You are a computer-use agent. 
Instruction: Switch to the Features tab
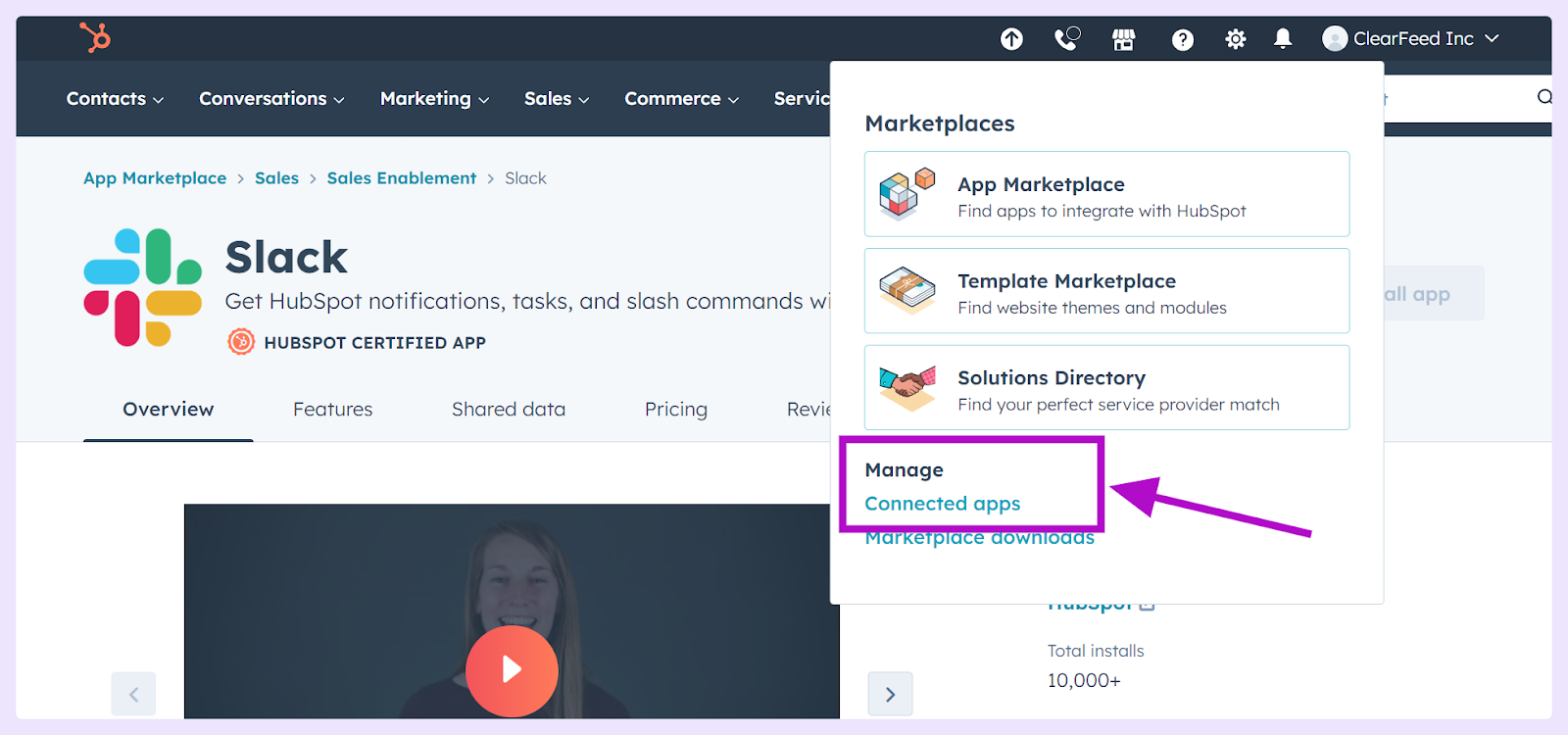[x=332, y=409]
